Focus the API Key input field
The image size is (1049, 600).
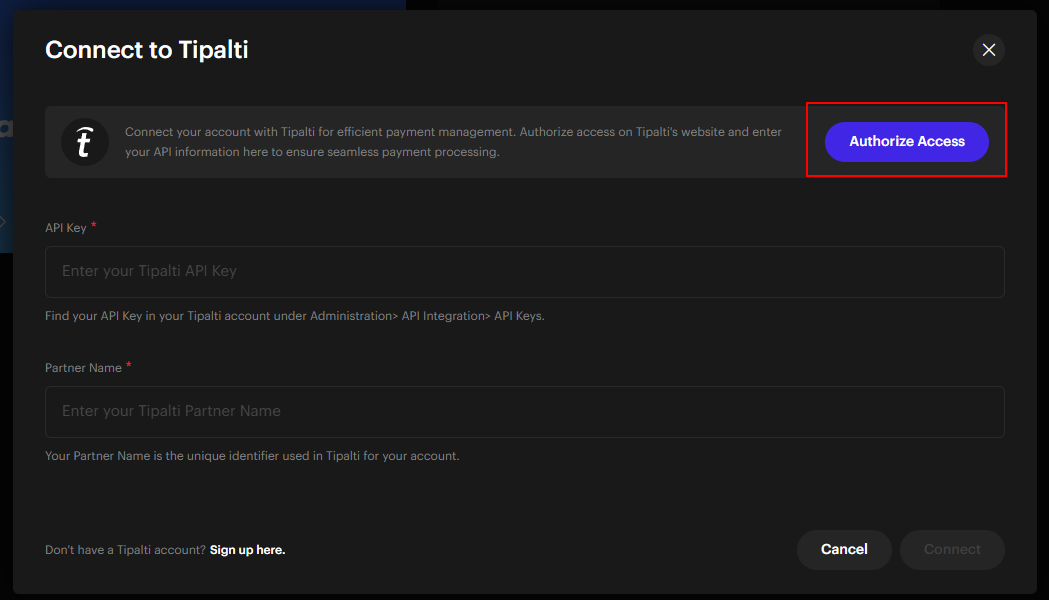tap(524, 272)
